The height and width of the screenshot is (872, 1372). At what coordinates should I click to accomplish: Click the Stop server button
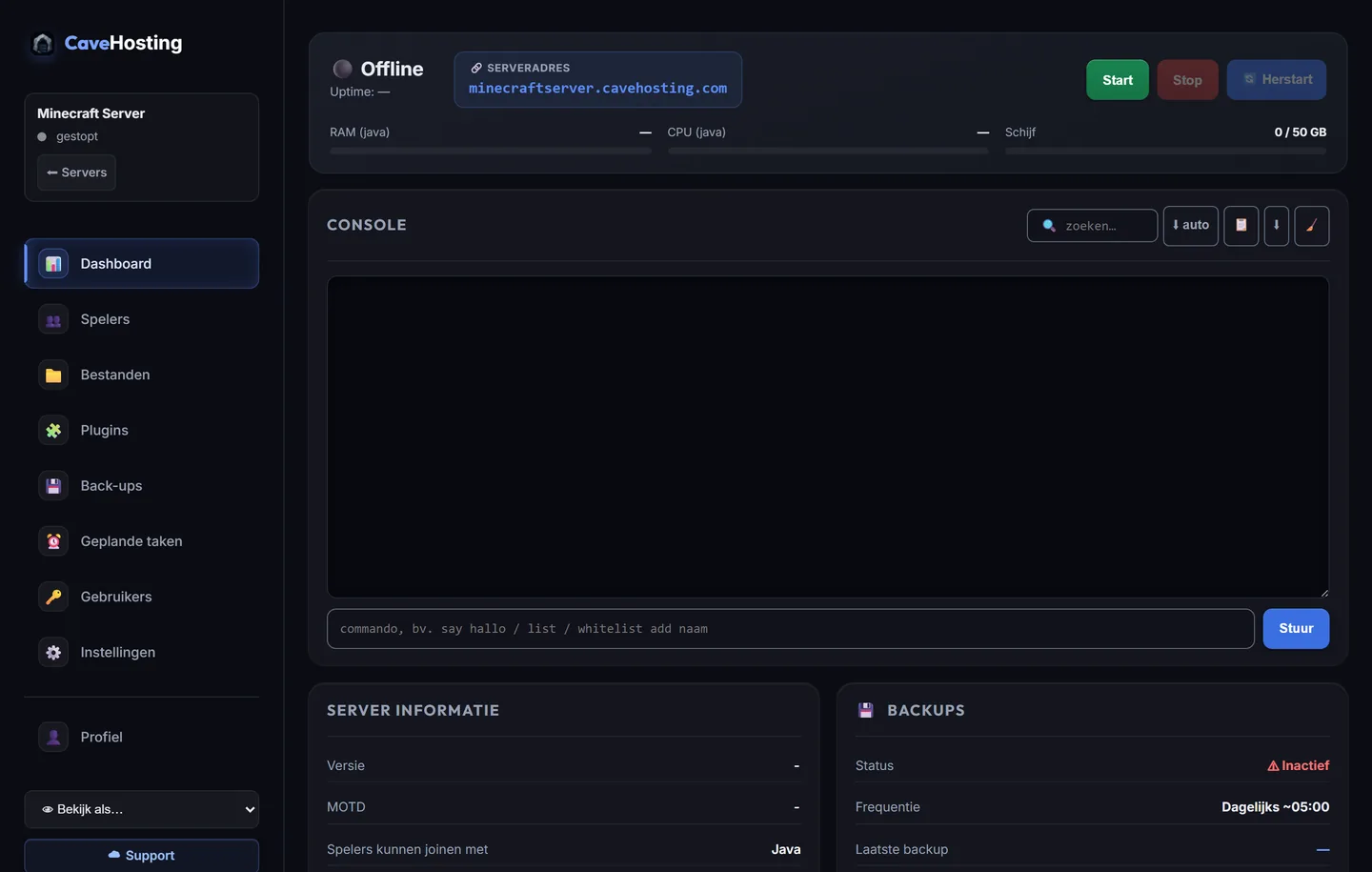pos(1187,80)
